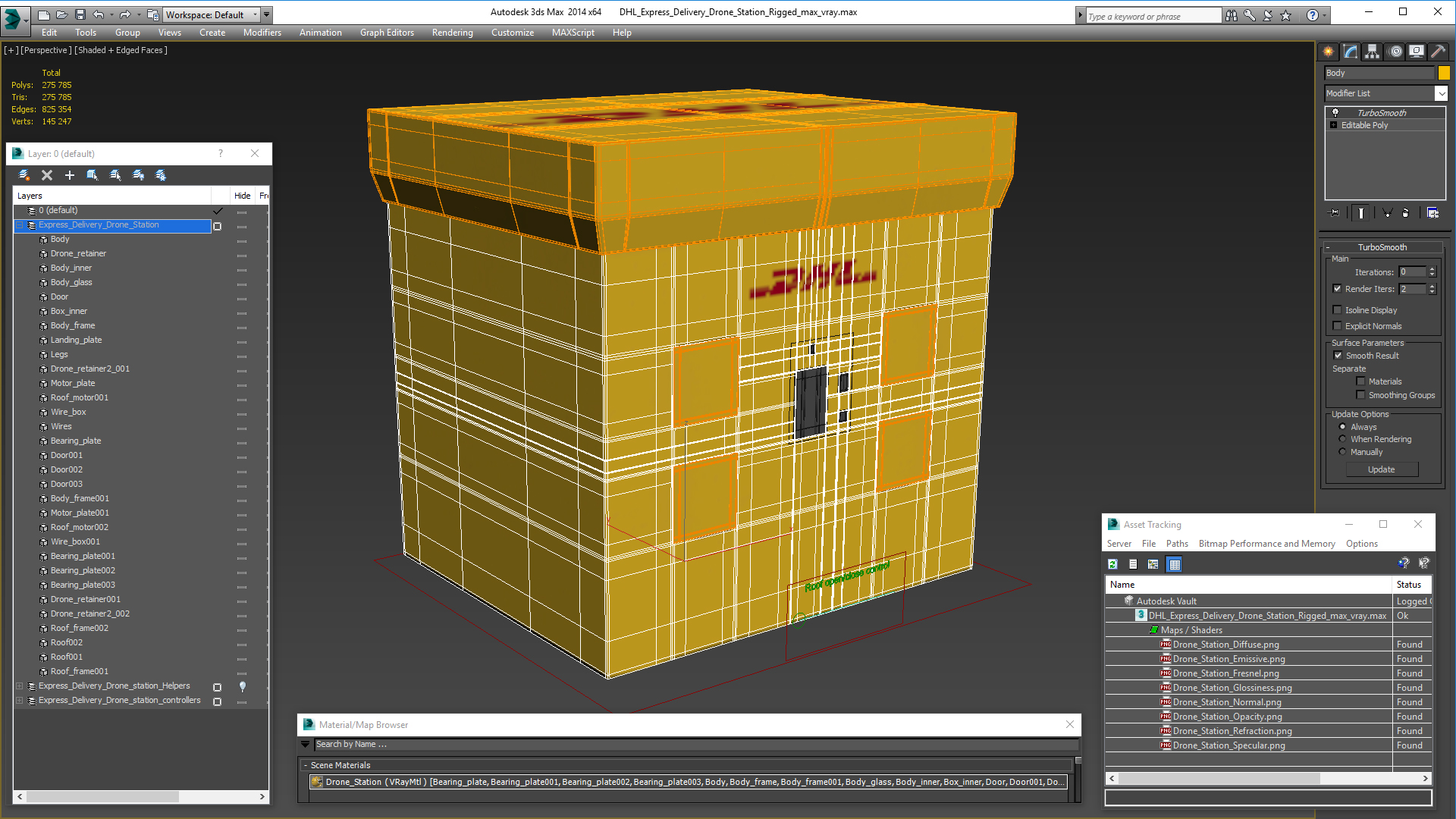
Task: Expand Express_Delivery_Drone_station_controllers layer
Action: pyautogui.click(x=20, y=701)
